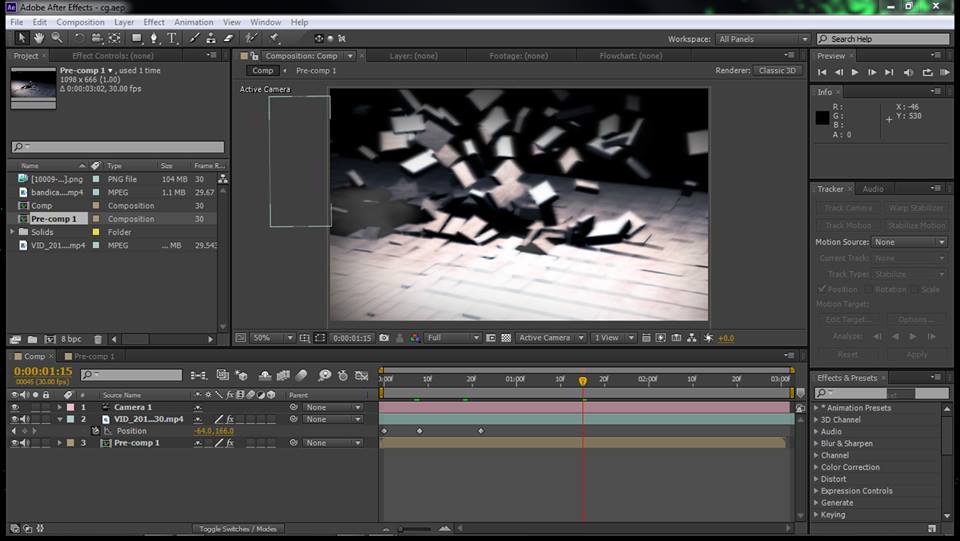Open Camera 1 Parent None dropdown
Image resolution: width=960 pixels, height=541 pixels.
[x=333, y=407]
